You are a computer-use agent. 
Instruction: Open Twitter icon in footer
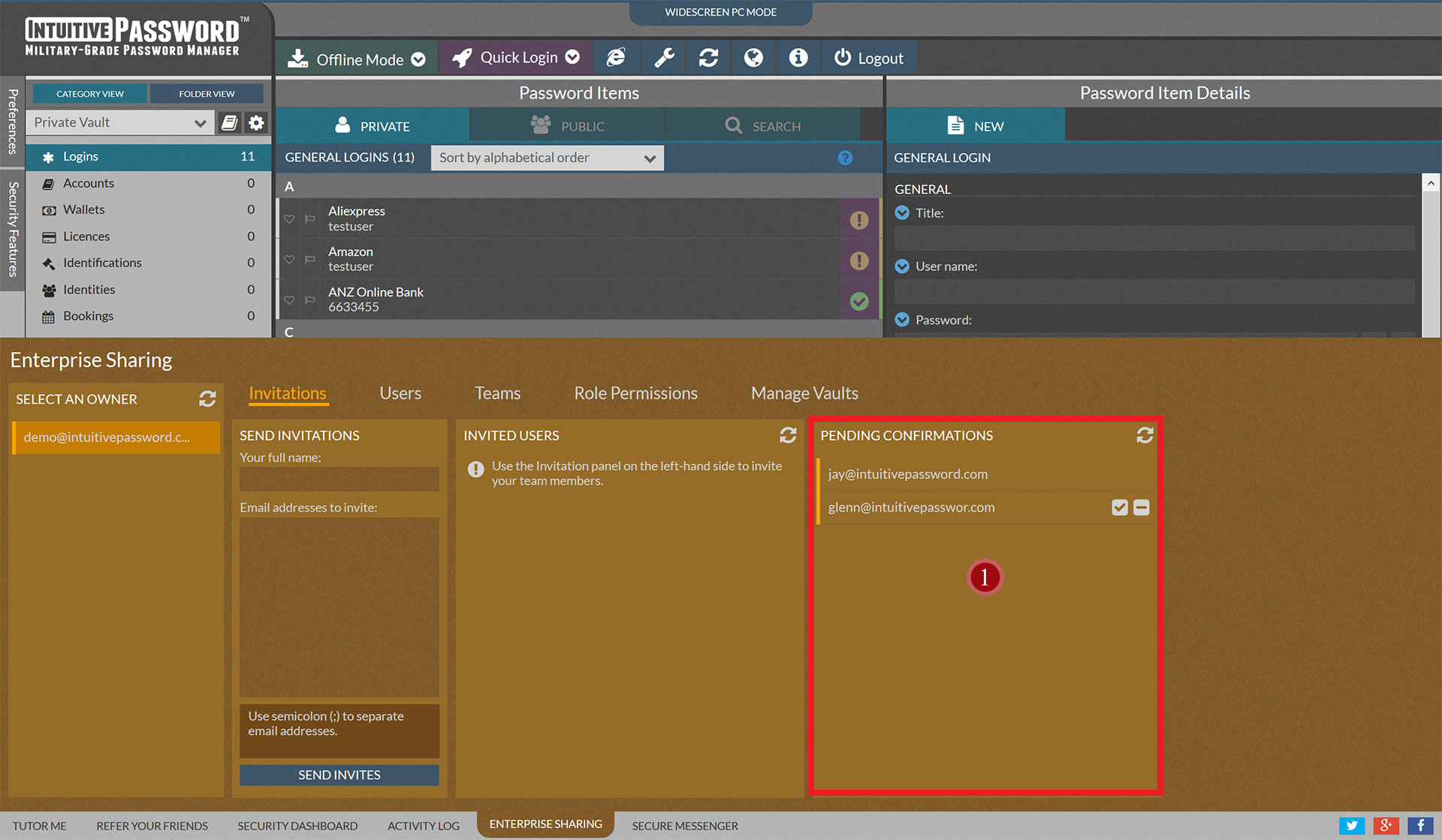1351,825
